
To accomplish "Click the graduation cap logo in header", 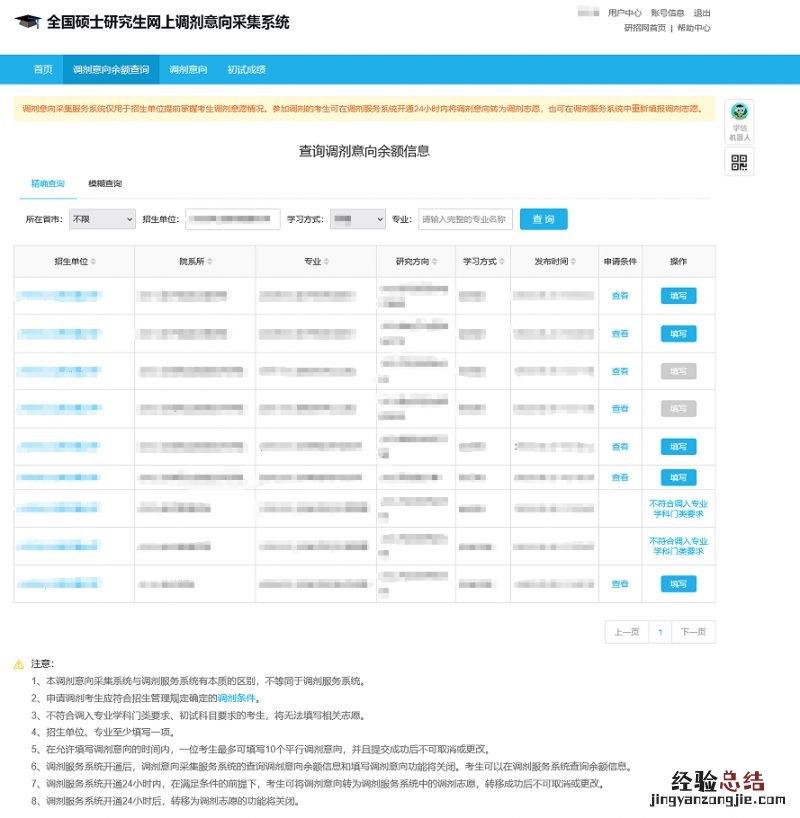I will (x=28, y=22).
